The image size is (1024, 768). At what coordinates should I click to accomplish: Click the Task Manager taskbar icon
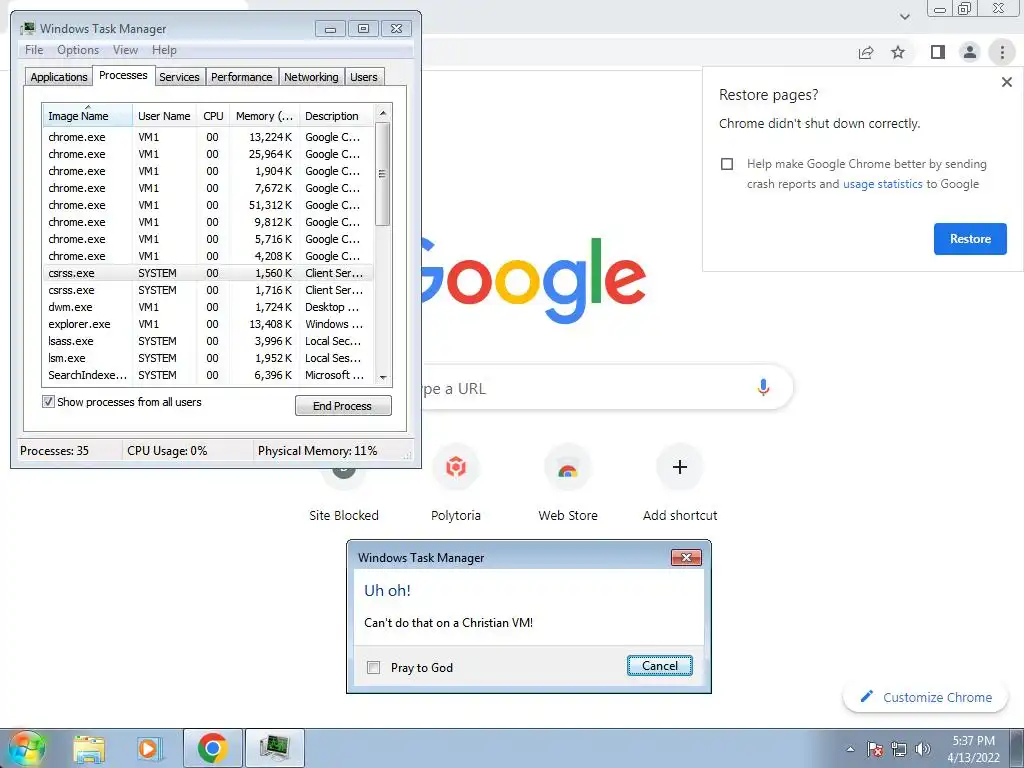click(x=274, y=748)
